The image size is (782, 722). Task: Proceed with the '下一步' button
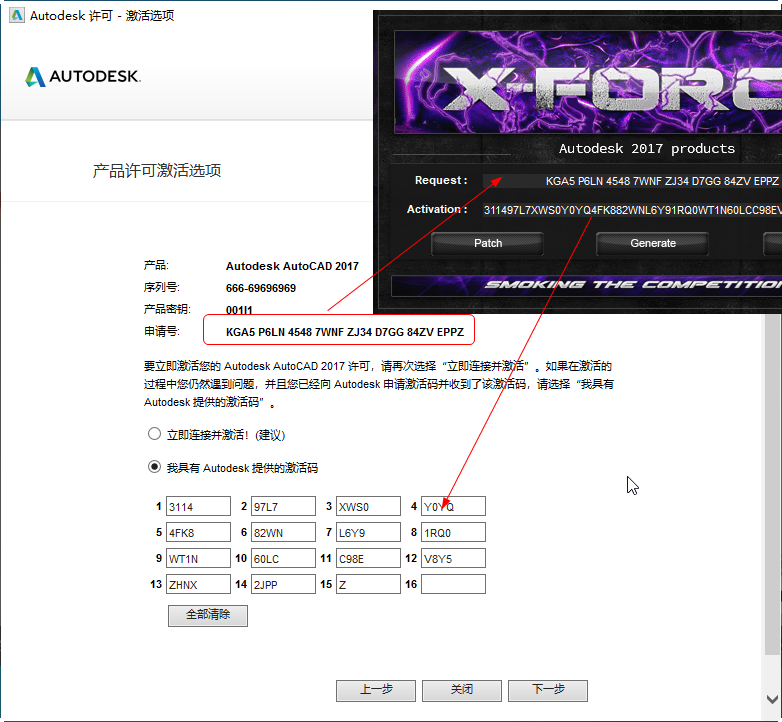coord(547,690)
